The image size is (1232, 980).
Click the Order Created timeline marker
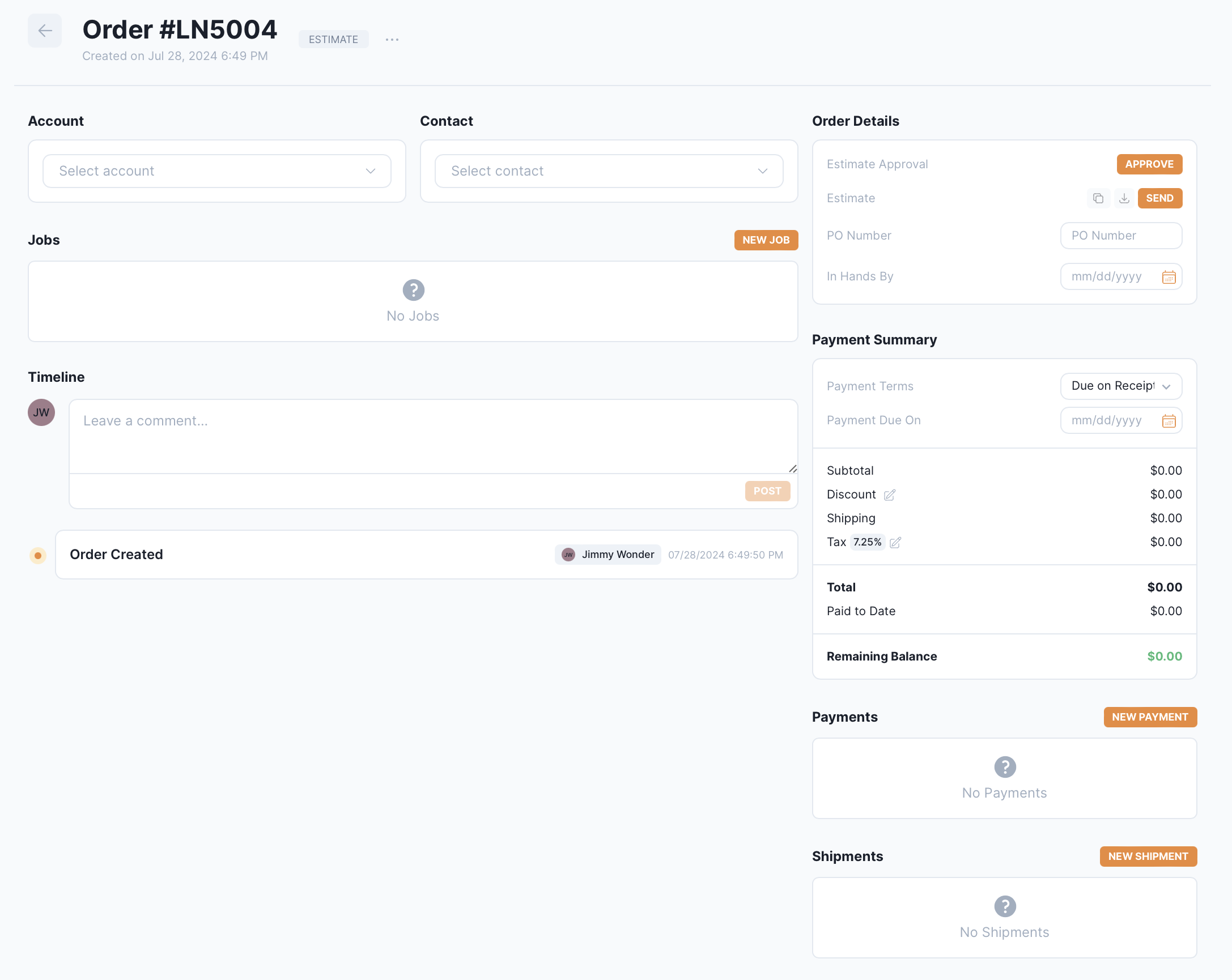38,555
